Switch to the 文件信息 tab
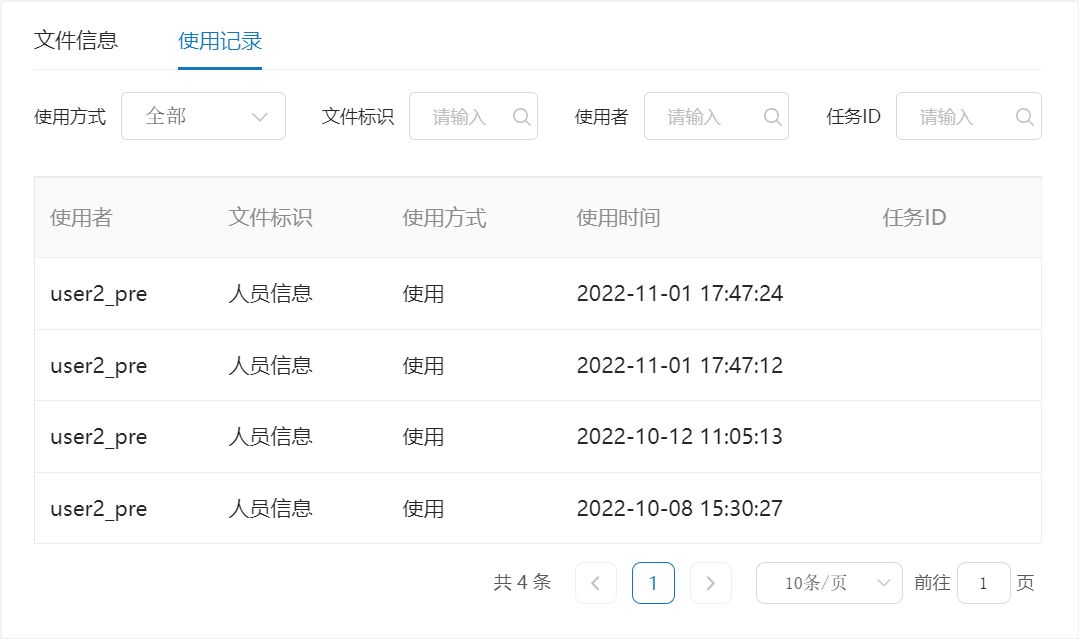The image size is (1079, 639). 76,41
